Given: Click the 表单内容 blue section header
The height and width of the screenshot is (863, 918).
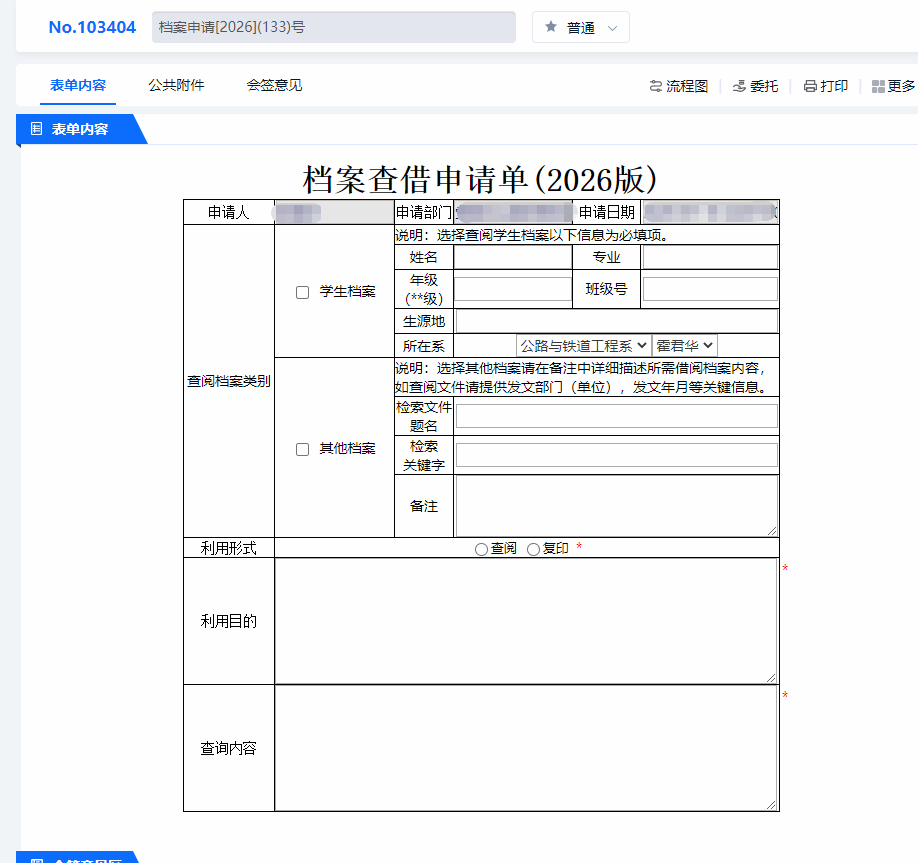Looking at the screenshot, I should [80, 129].
